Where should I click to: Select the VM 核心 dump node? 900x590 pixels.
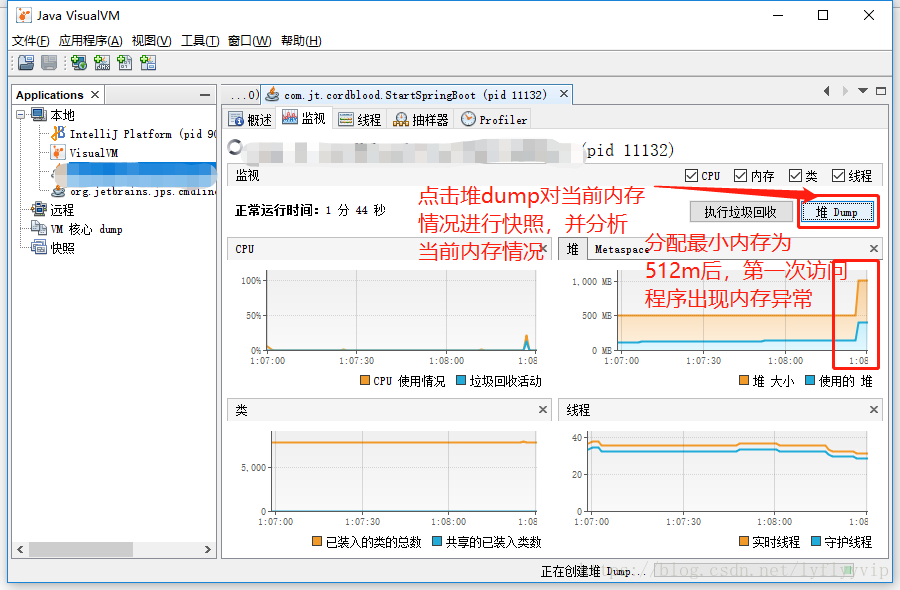[77, 229]
